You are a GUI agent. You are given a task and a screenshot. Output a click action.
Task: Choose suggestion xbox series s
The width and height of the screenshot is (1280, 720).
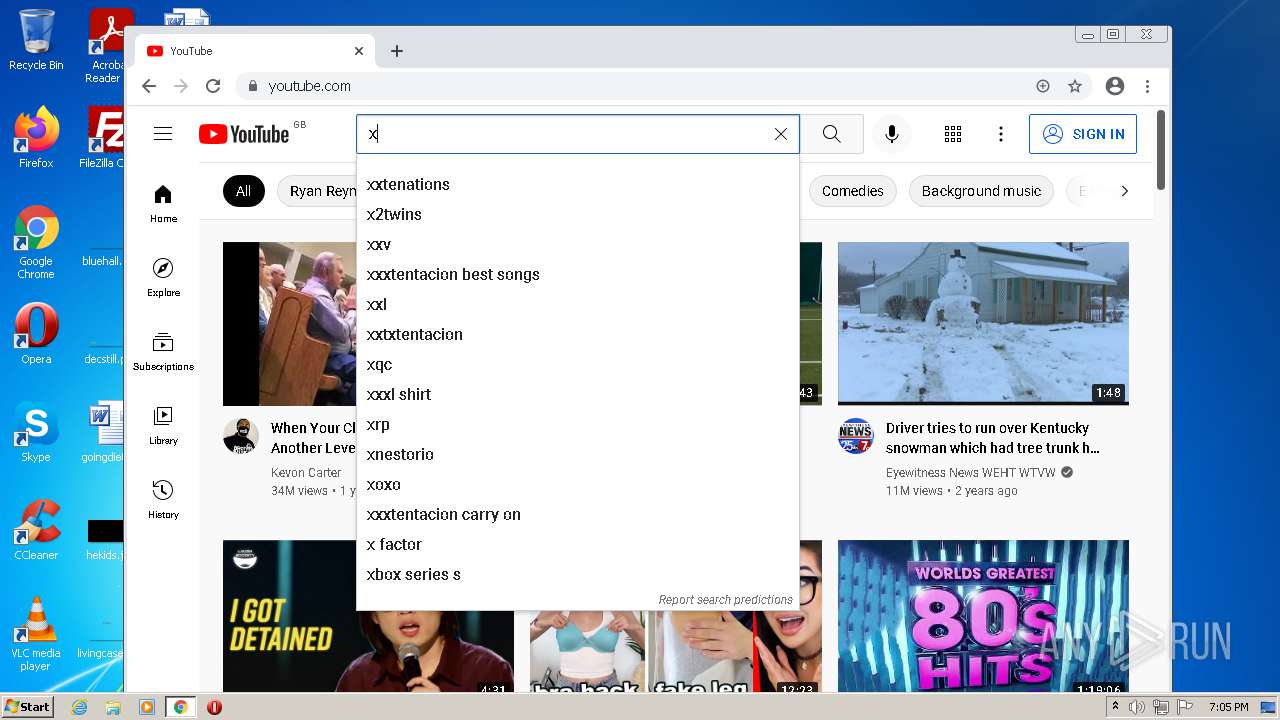(578, 574)
